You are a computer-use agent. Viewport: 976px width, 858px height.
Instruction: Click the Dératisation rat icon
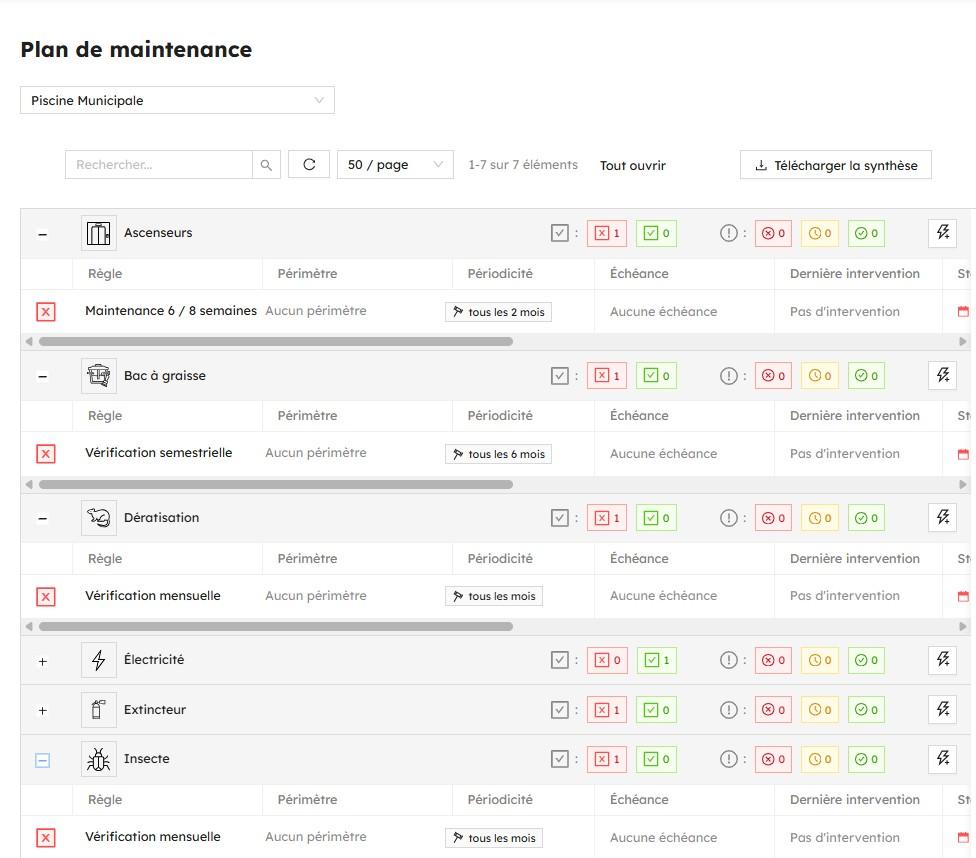[97, 517]
